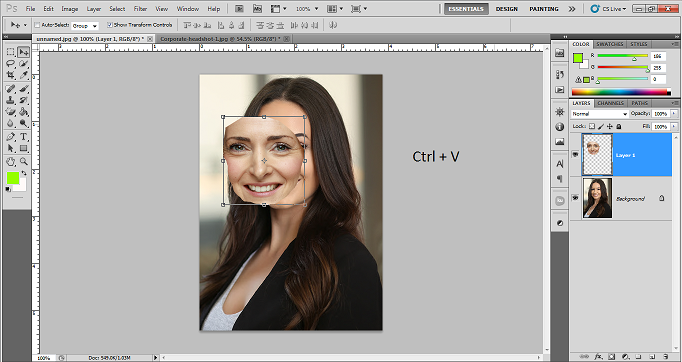Open the Normal blend mode dropdown
The image size is (682, 362).
click(x=599, y=114)
